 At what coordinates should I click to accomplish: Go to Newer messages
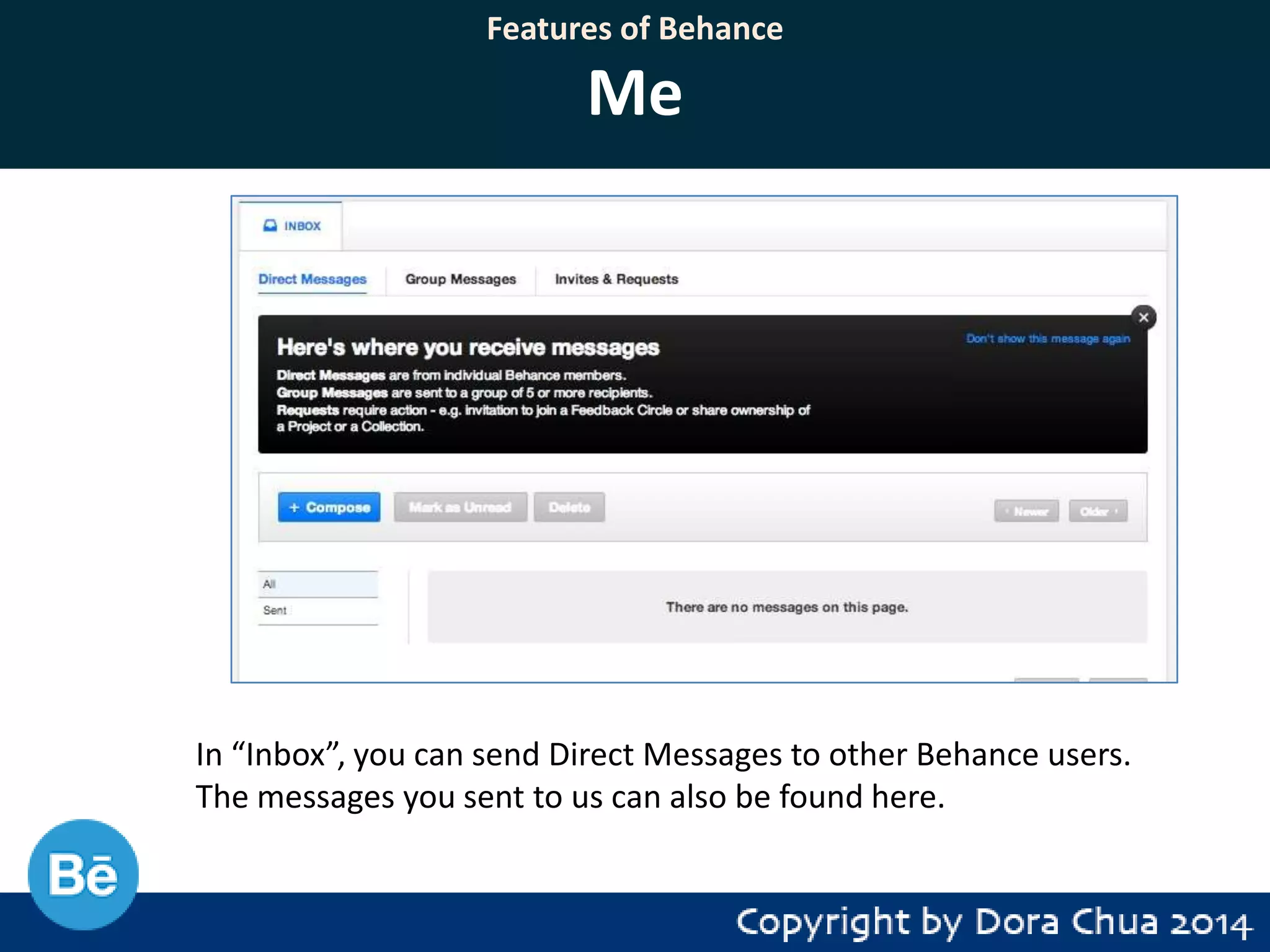click(1026, 512)
